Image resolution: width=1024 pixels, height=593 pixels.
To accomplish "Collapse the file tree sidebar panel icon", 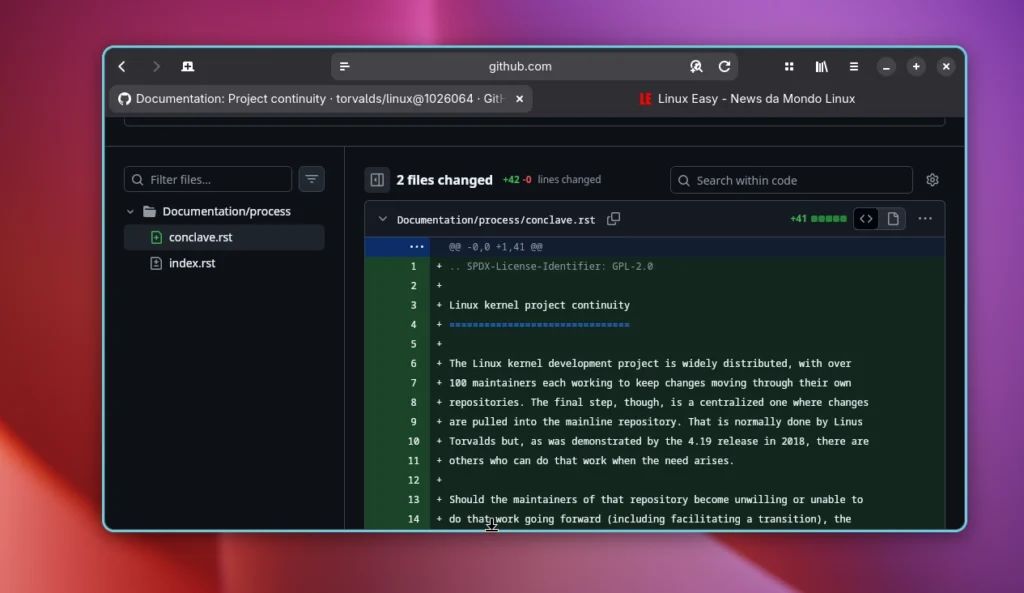I will coord(377,179).
